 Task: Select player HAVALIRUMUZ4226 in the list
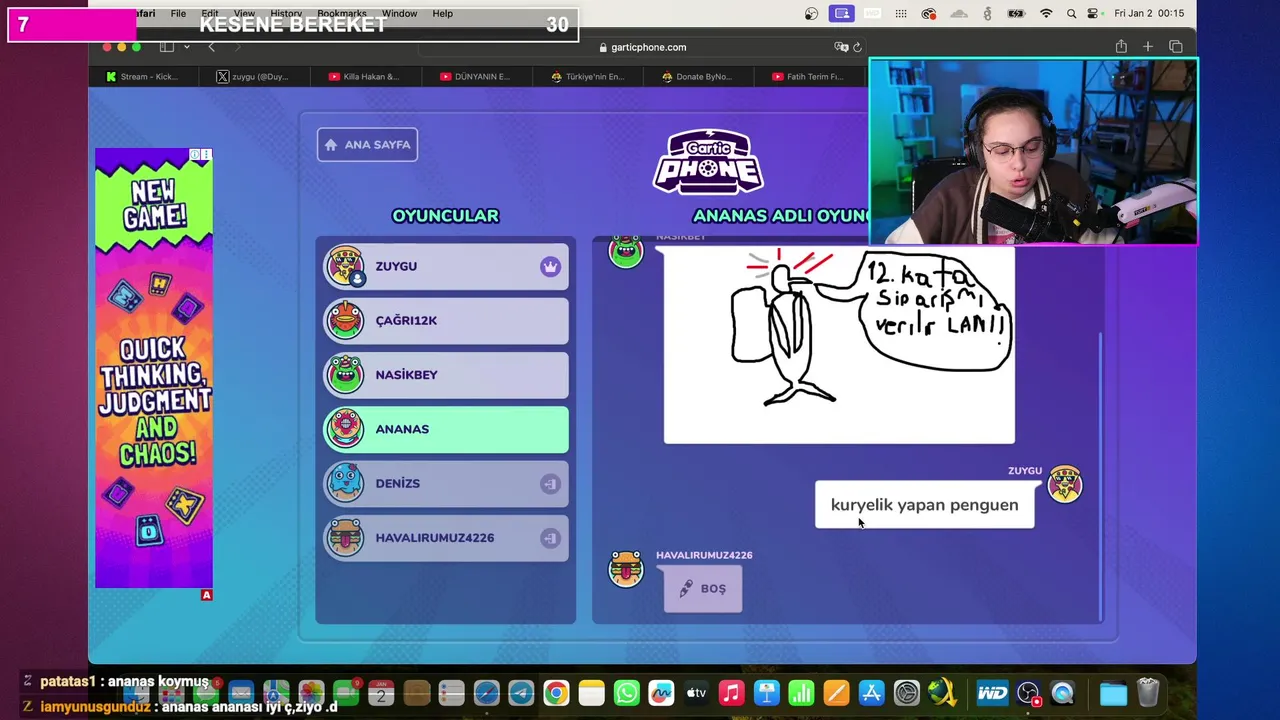446,538
